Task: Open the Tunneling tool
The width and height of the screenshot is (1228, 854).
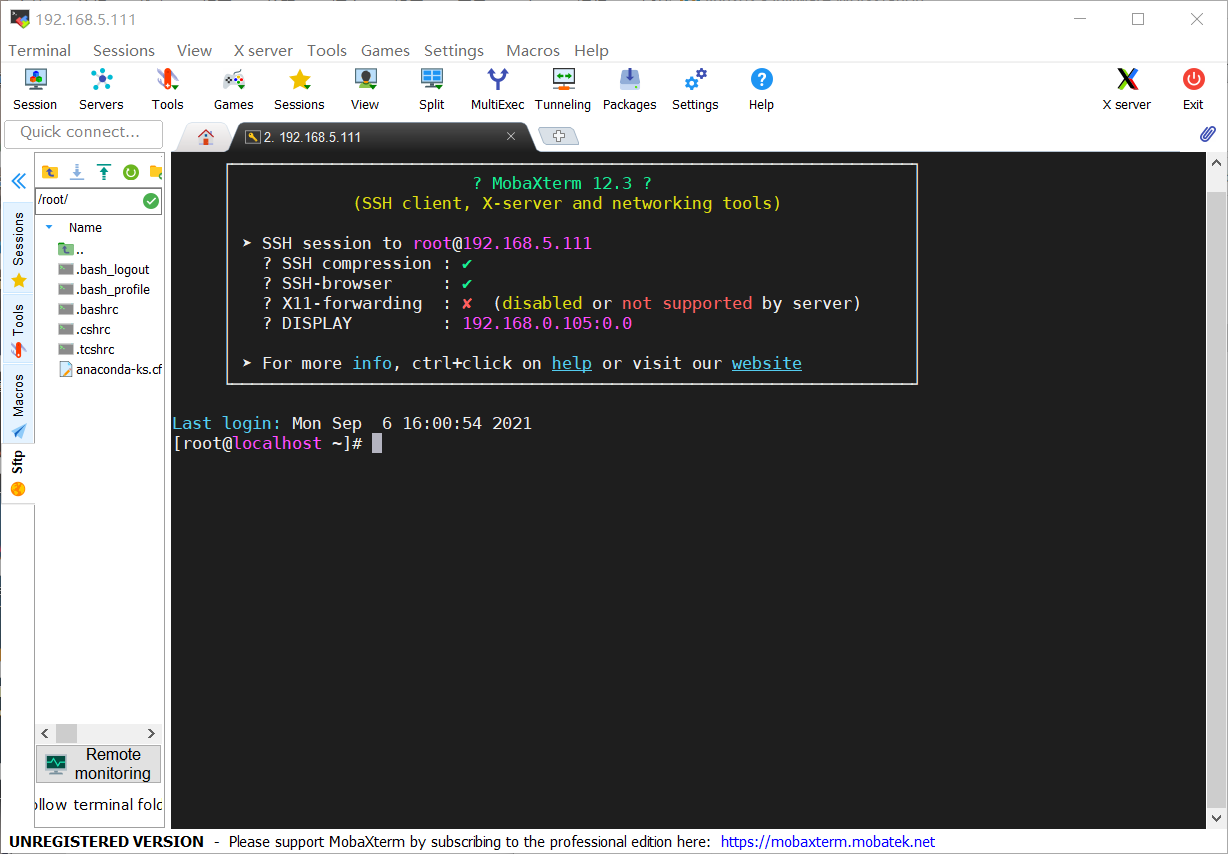Action: (563, 88)
